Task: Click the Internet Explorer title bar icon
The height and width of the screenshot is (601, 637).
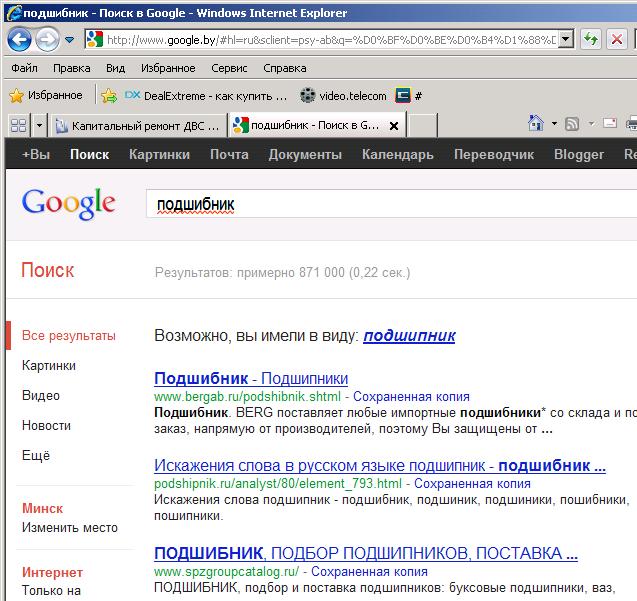Action: pyautogui.click(x=13, y=13)
